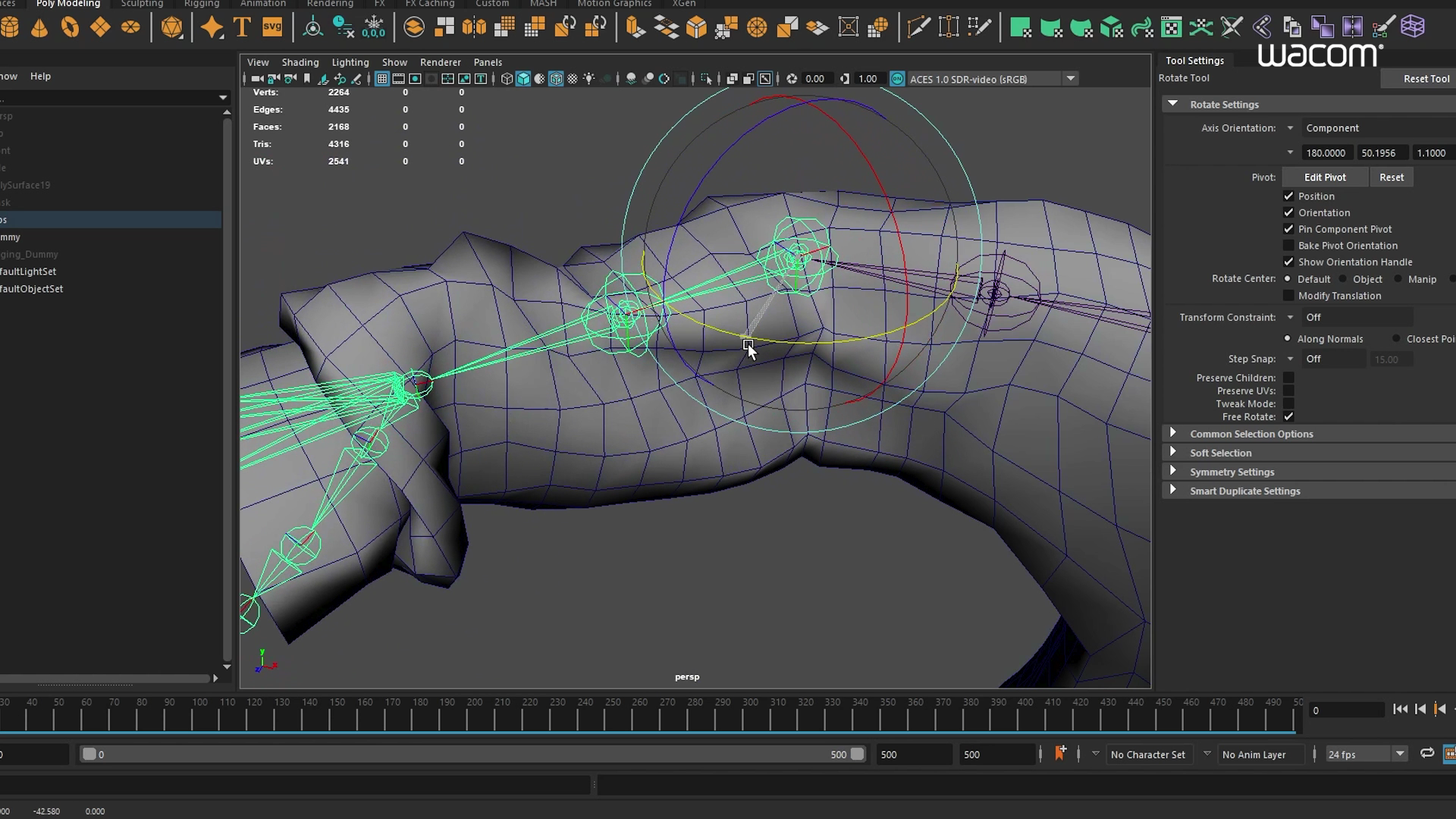Click the Multi-Cut knife tool icon

[x=918, y=28]
